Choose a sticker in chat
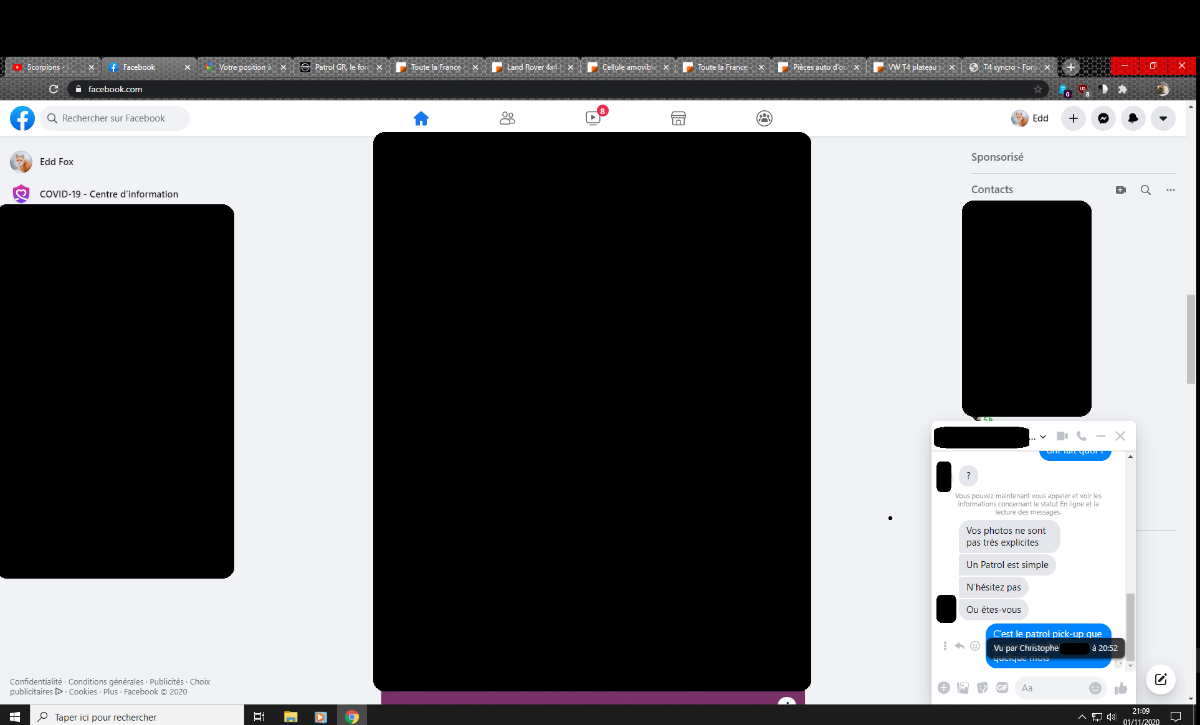The width and height of the screenshot is (1200, 725). tap(982, 688)
